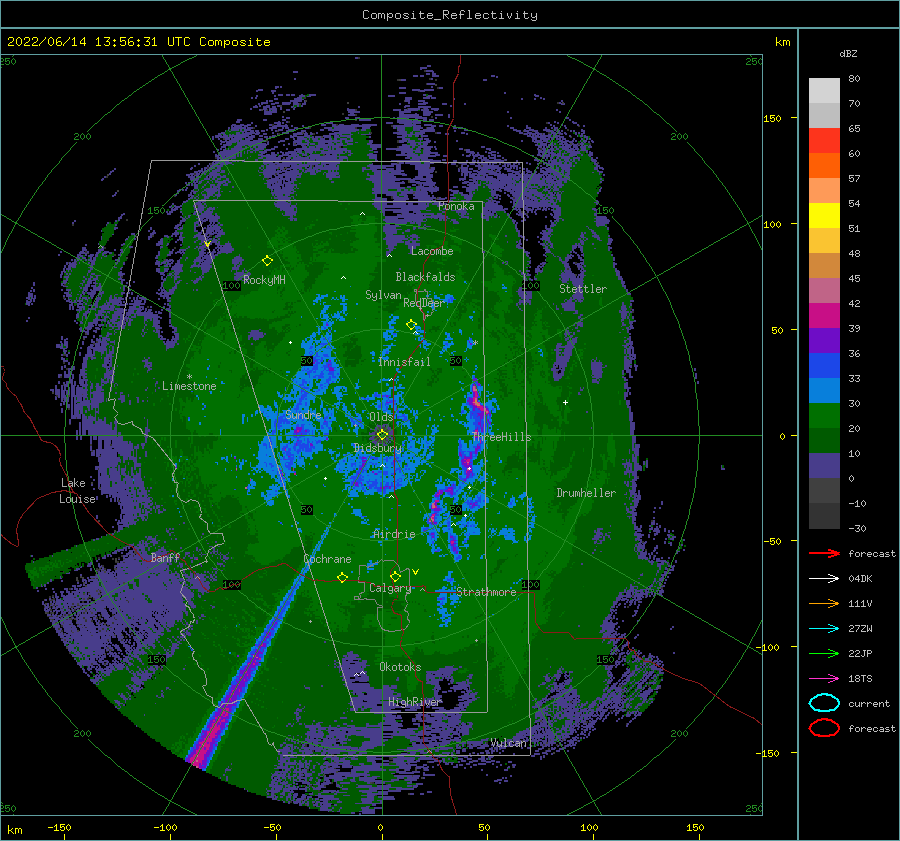
Task: Click the yellow diamond marker near RockyMH
Action: point(267,261)
